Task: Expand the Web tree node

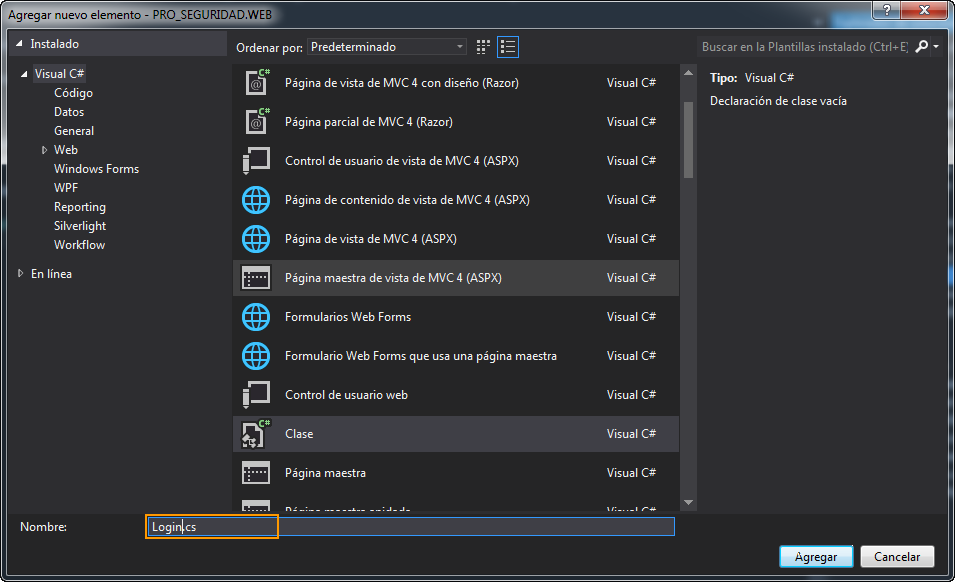Action: tap(43, 149)
